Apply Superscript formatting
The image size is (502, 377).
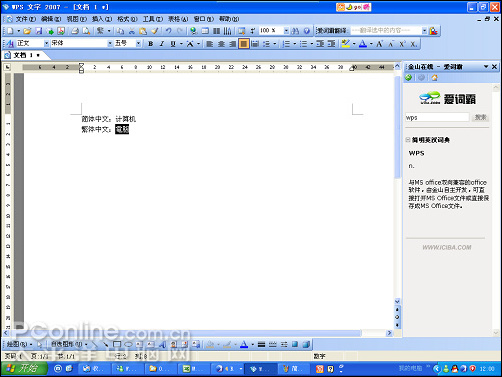click(402, 44)
